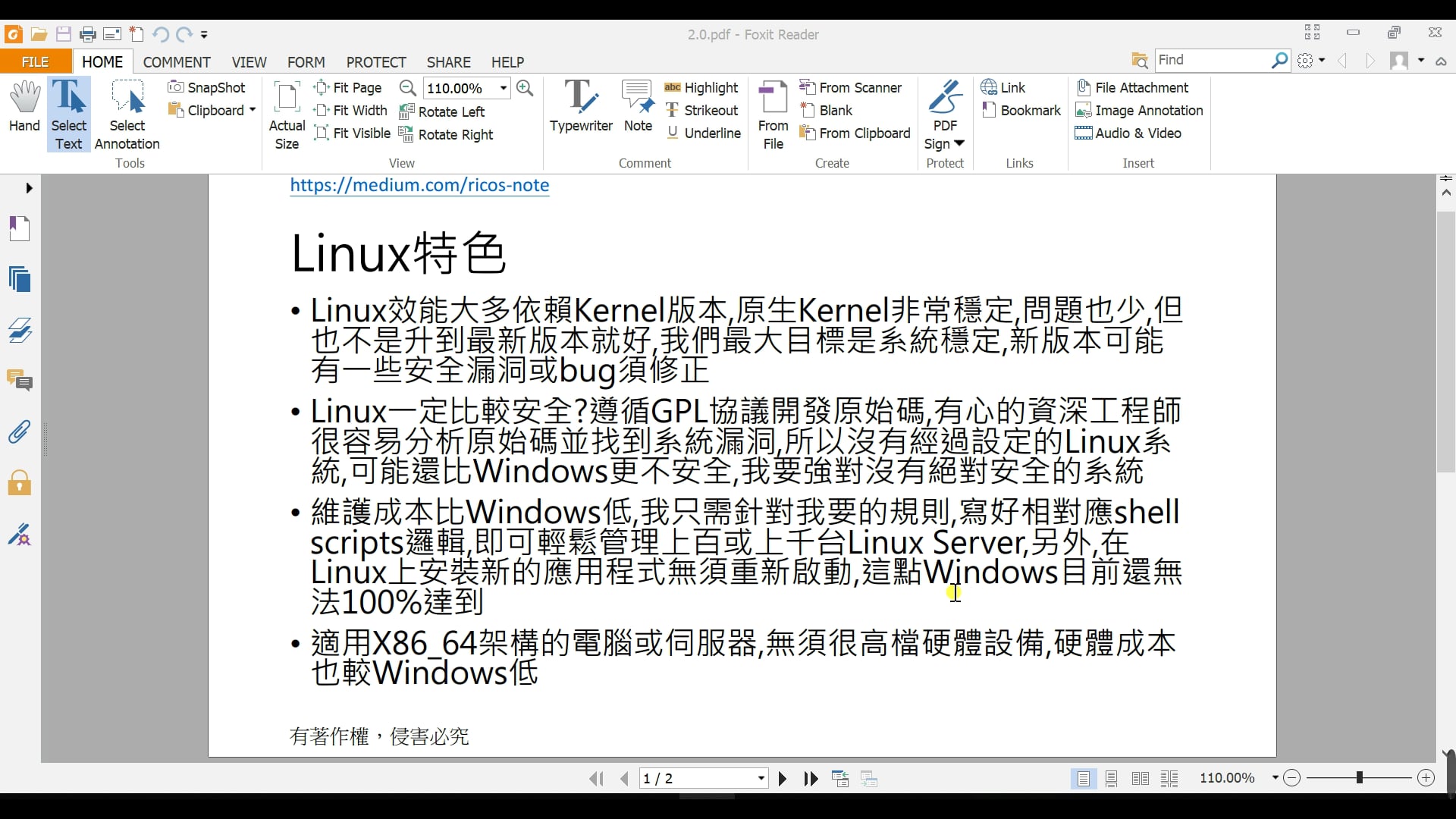Open the zoom percentage dropdown
The width and height of the screenshot is (1456, 819).
503,88
